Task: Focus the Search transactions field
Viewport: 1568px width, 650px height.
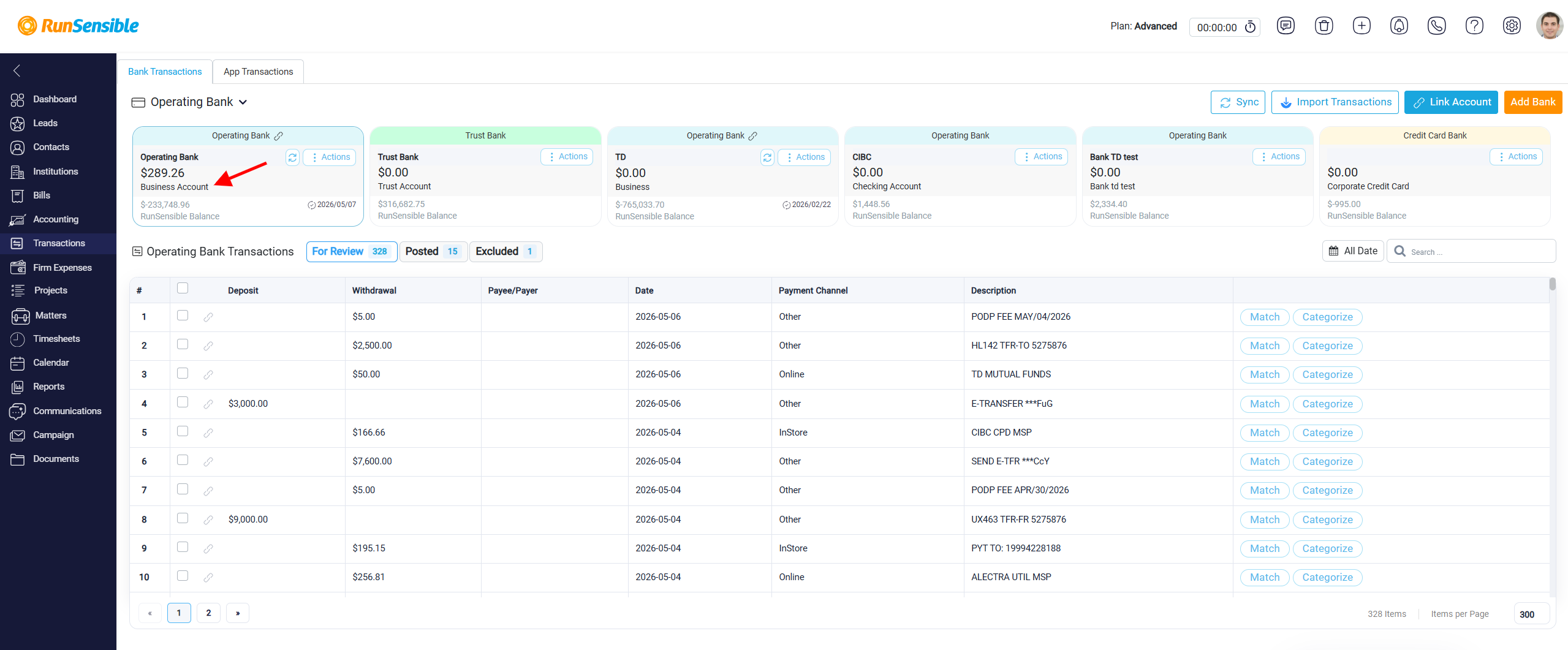Action: (1471, 251)
